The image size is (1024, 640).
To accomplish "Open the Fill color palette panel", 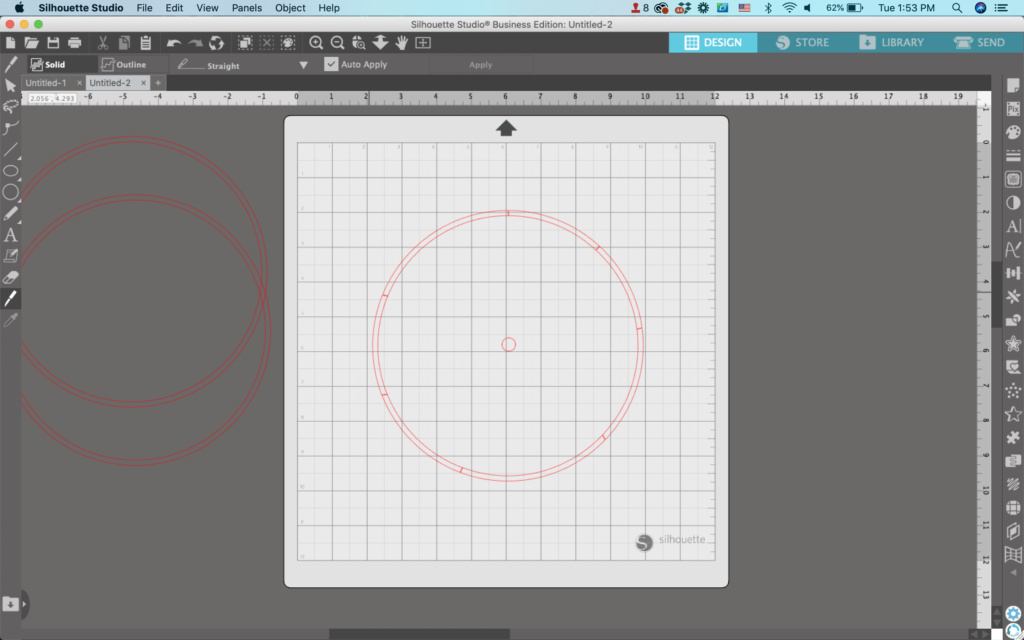I will [x=1013, y=133].
